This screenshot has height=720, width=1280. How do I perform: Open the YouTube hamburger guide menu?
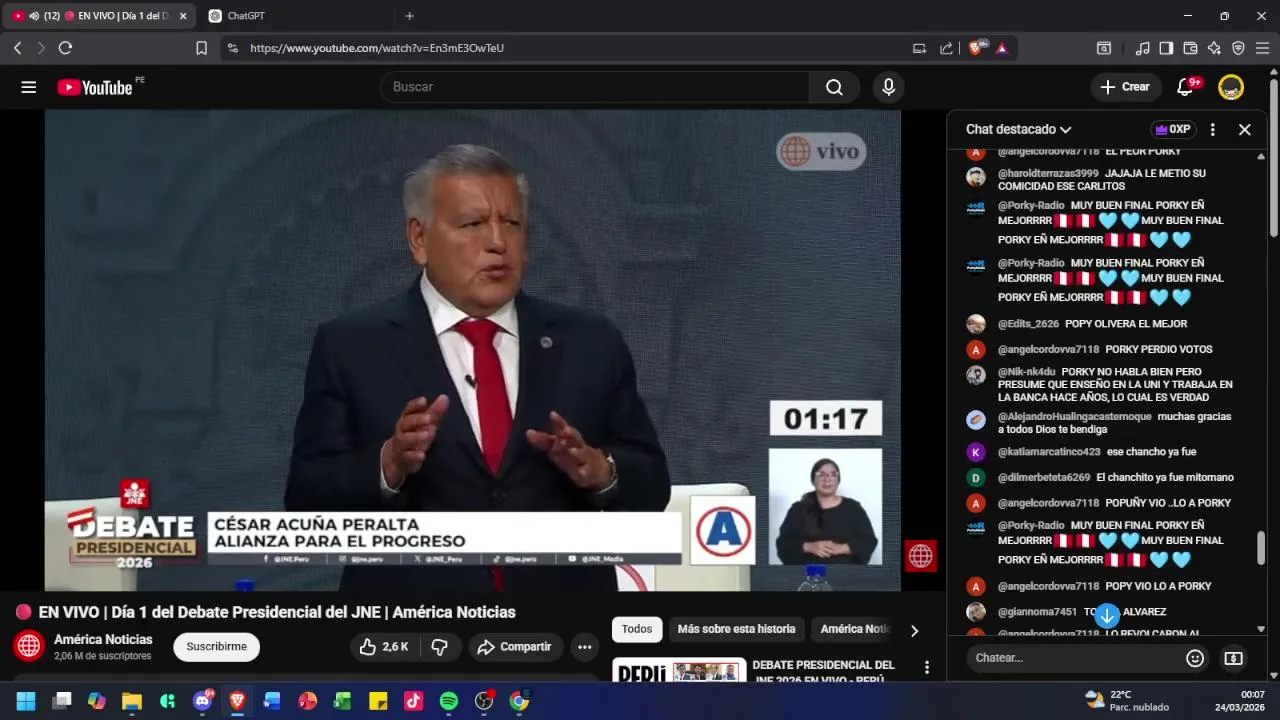click(x=28, y=87)
